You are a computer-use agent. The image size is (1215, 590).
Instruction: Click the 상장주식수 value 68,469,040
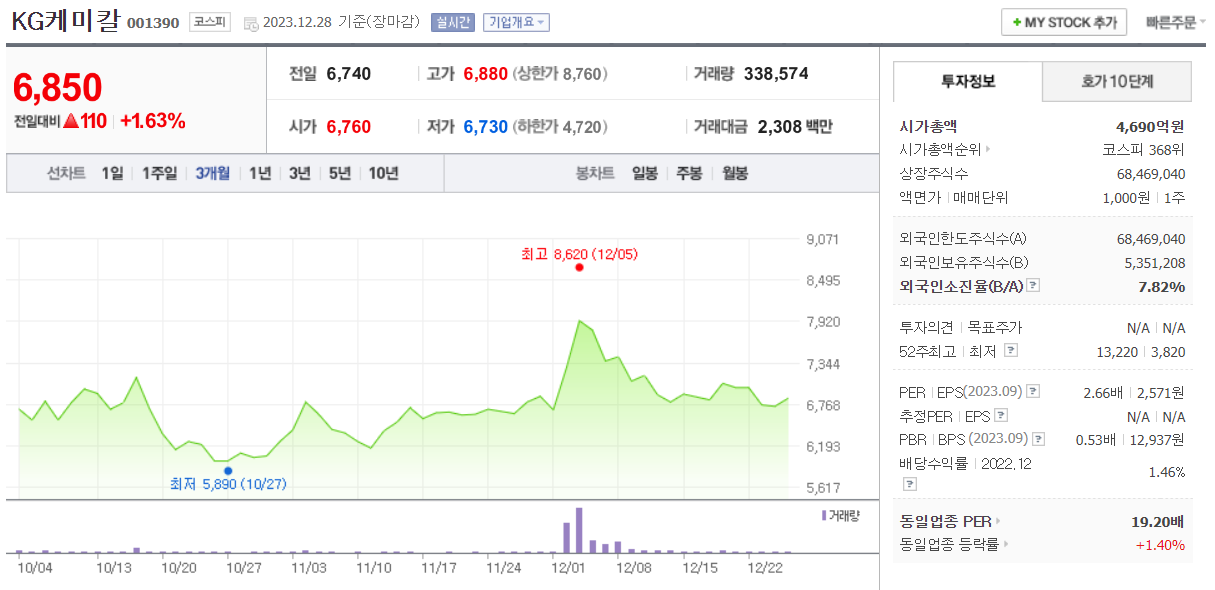tap(1151, 174)
